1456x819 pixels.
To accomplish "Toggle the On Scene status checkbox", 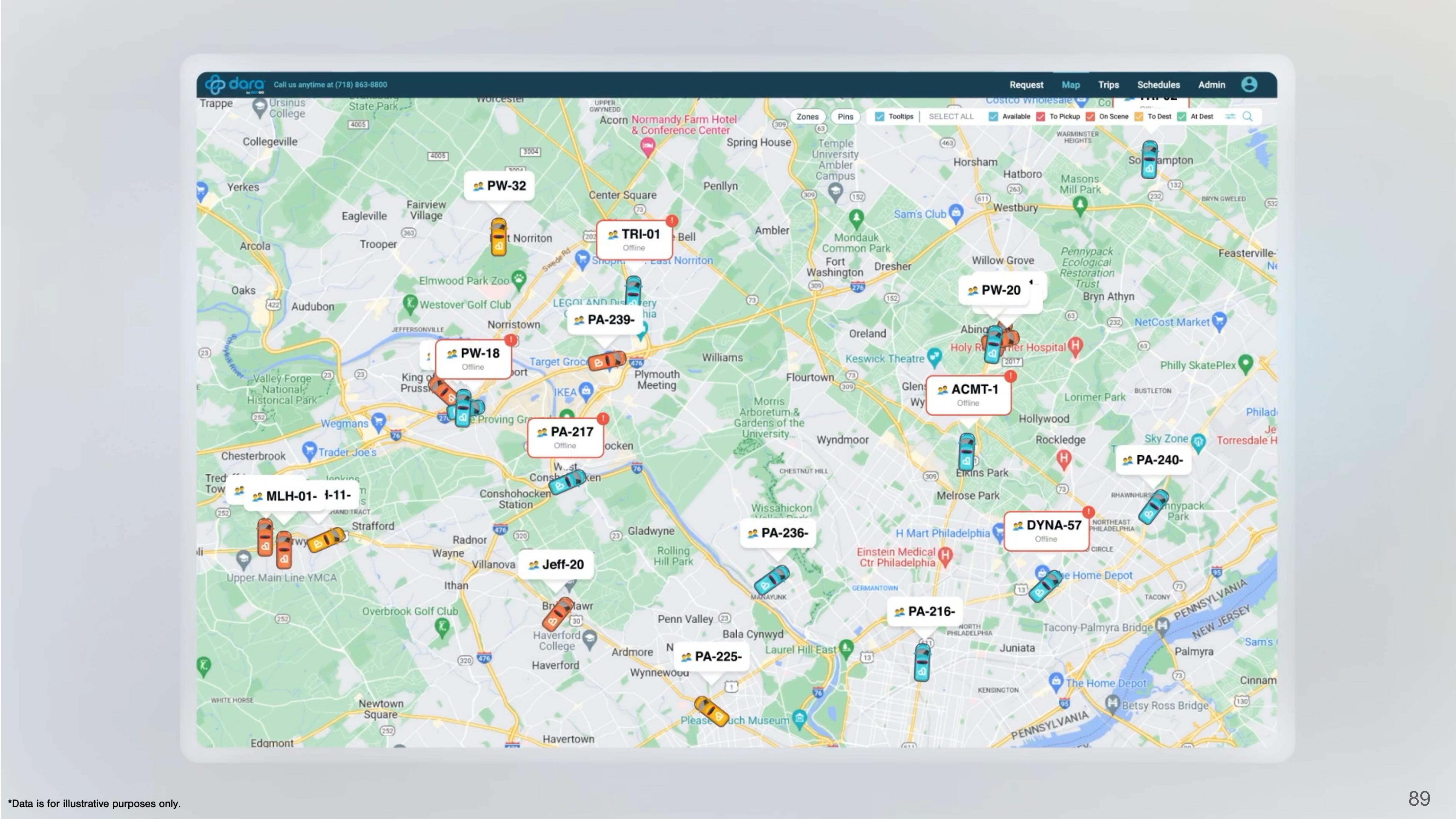I will click(x=1090, y=117).
